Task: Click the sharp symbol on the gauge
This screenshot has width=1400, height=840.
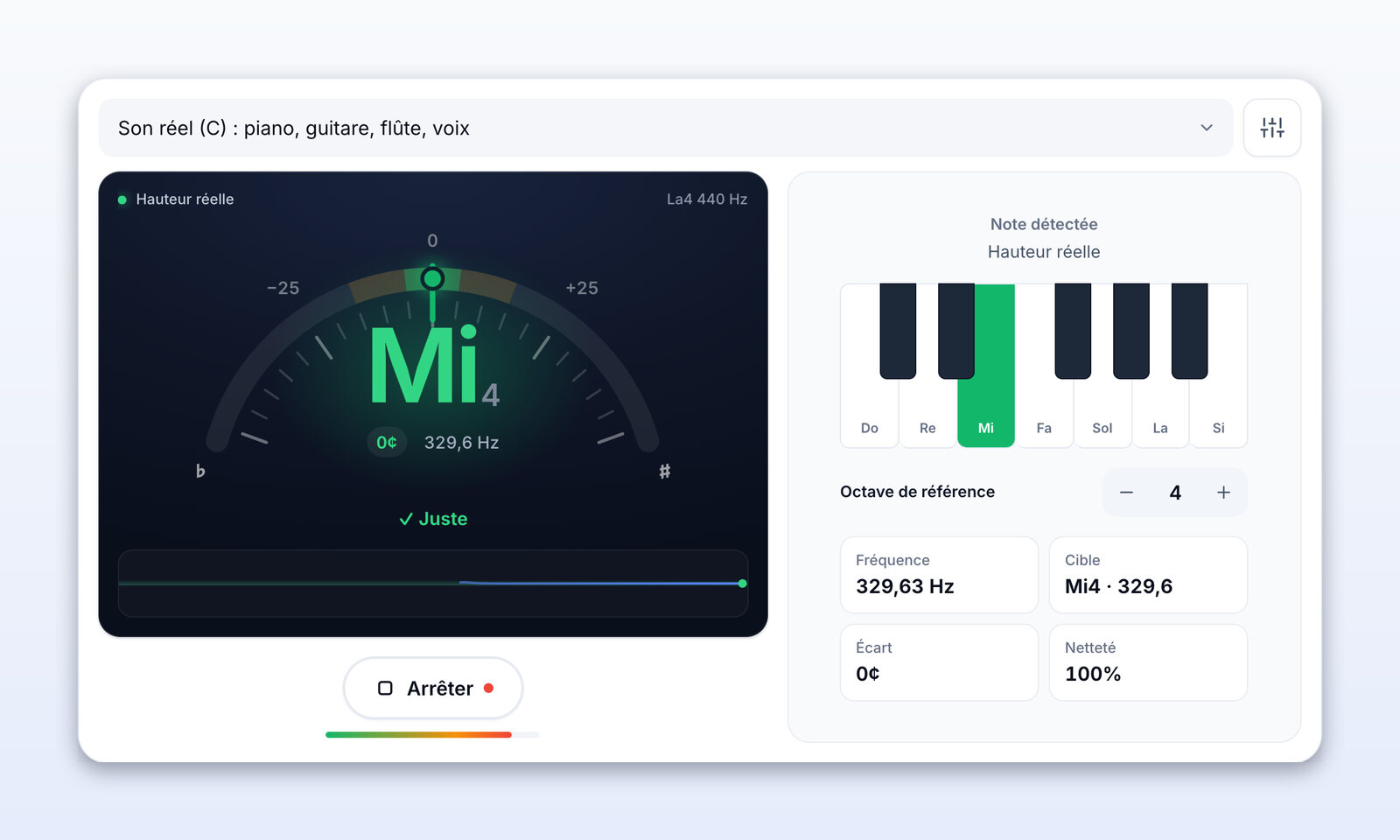Action: point(665,471)
